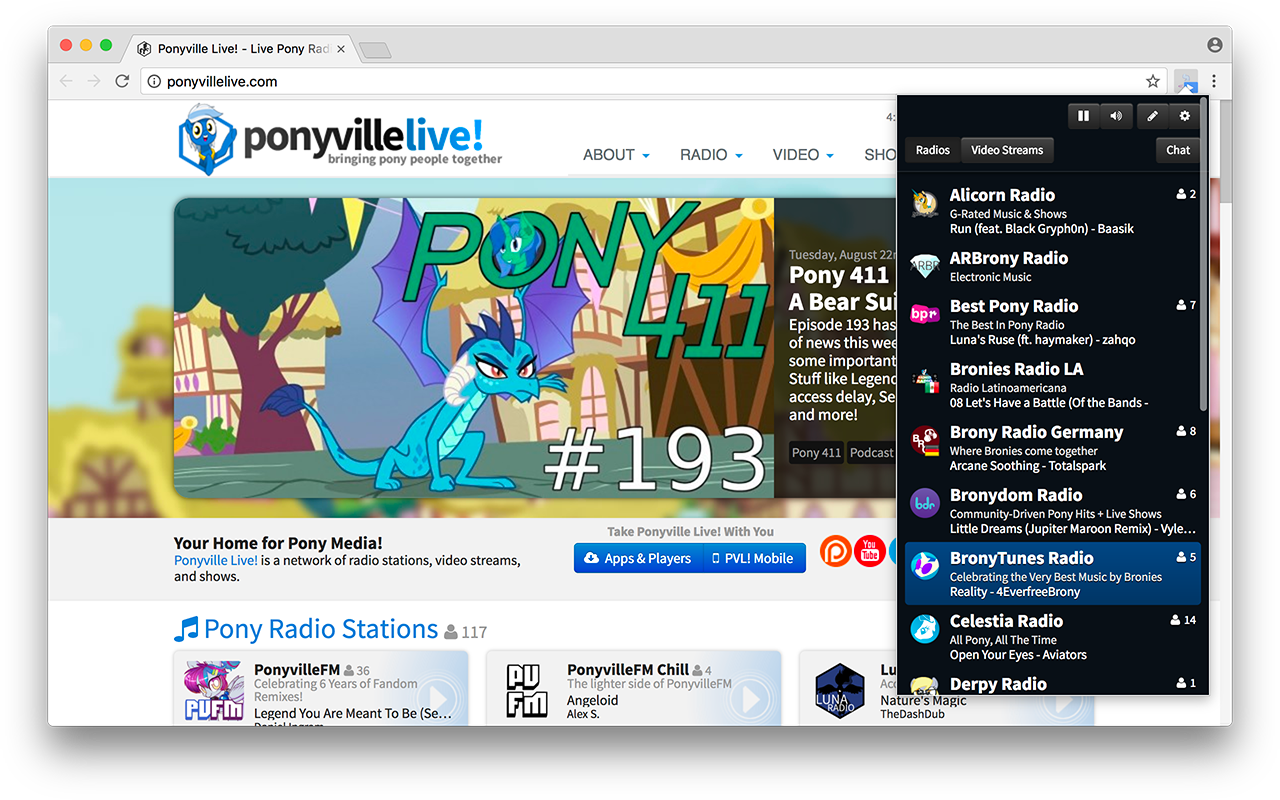Bookmark this page with the star

pyautogui.click(x=1153, y=81)
